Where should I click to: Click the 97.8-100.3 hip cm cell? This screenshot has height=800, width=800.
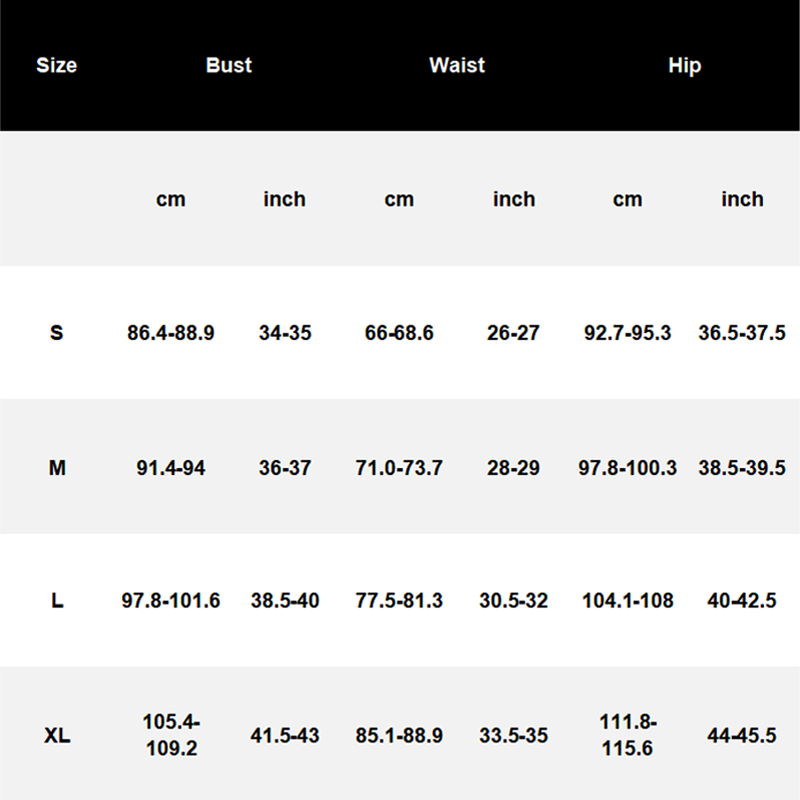(627, 467)
